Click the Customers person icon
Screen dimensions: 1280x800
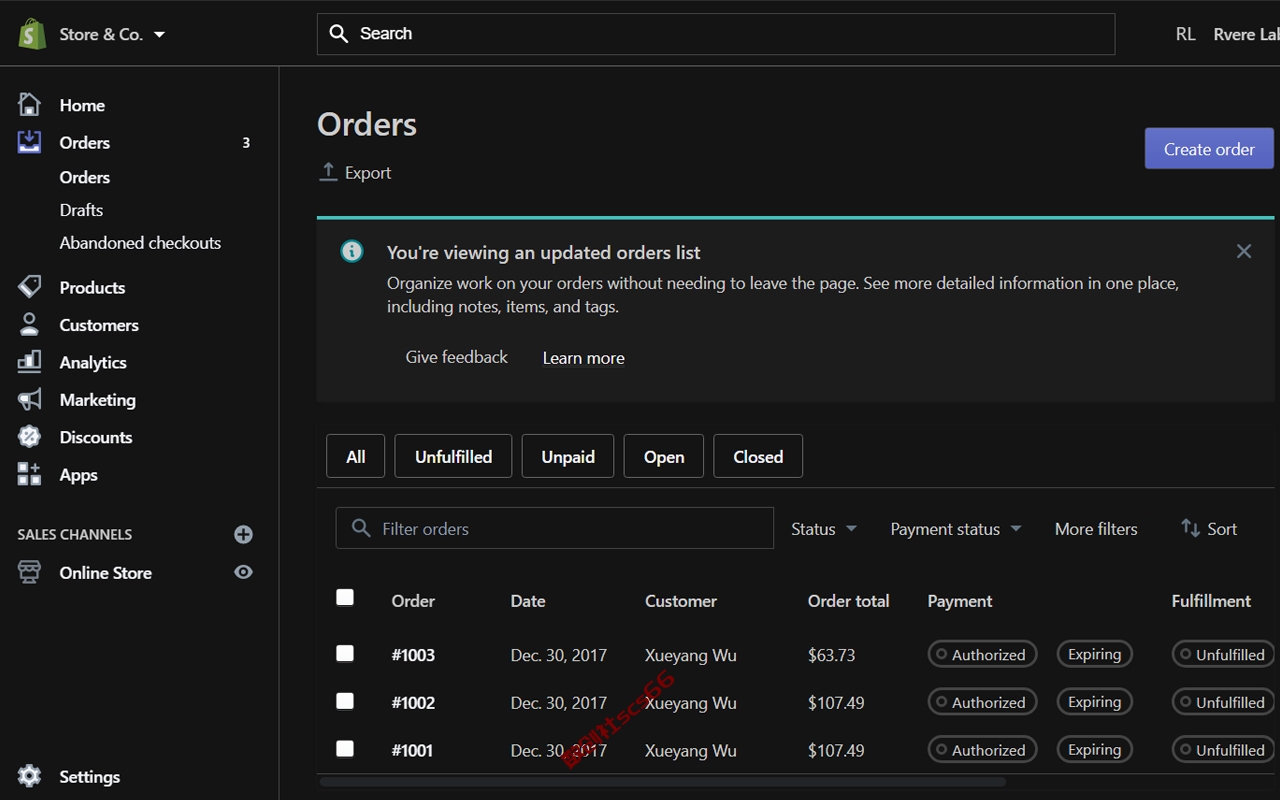coord(30,324)
